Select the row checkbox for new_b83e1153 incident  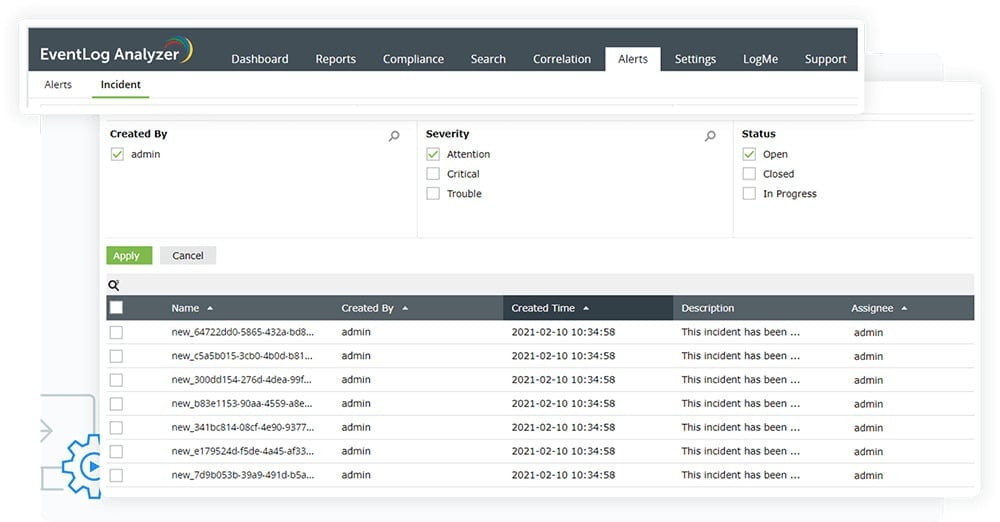tap(116, 404)
